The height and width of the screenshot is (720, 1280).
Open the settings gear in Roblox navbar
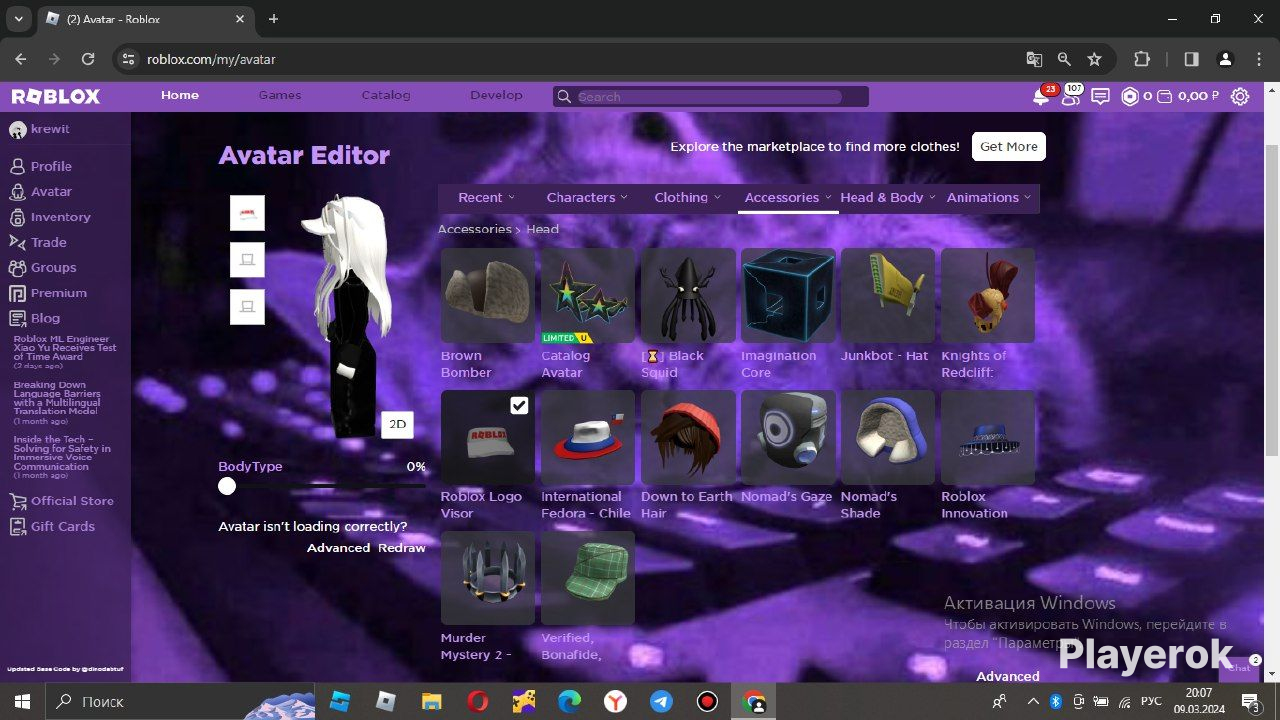(x=1240, y=97)
